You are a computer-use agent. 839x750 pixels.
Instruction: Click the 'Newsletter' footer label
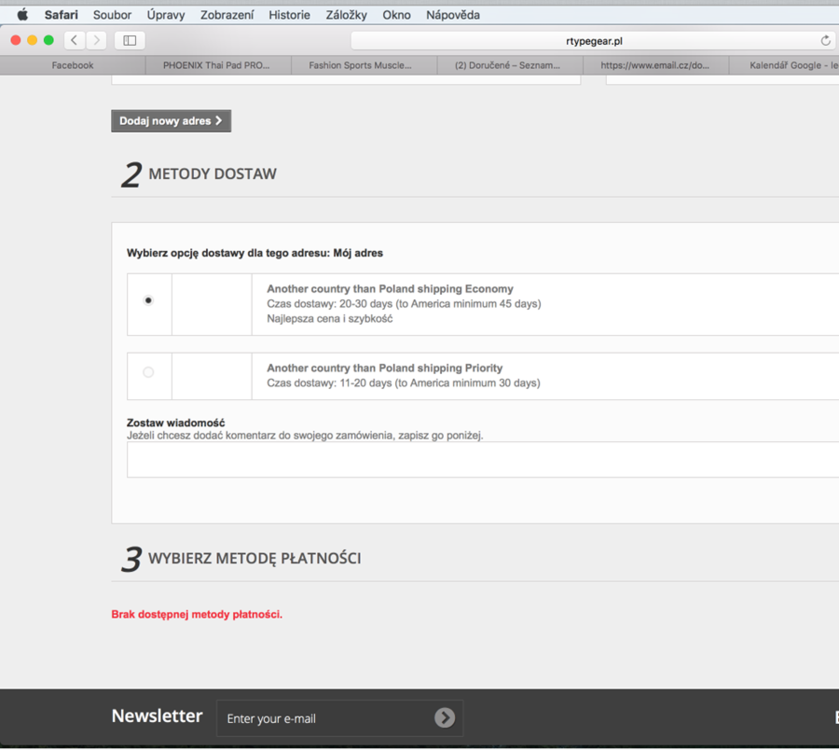pyautogui.click(x=157, y=716)
